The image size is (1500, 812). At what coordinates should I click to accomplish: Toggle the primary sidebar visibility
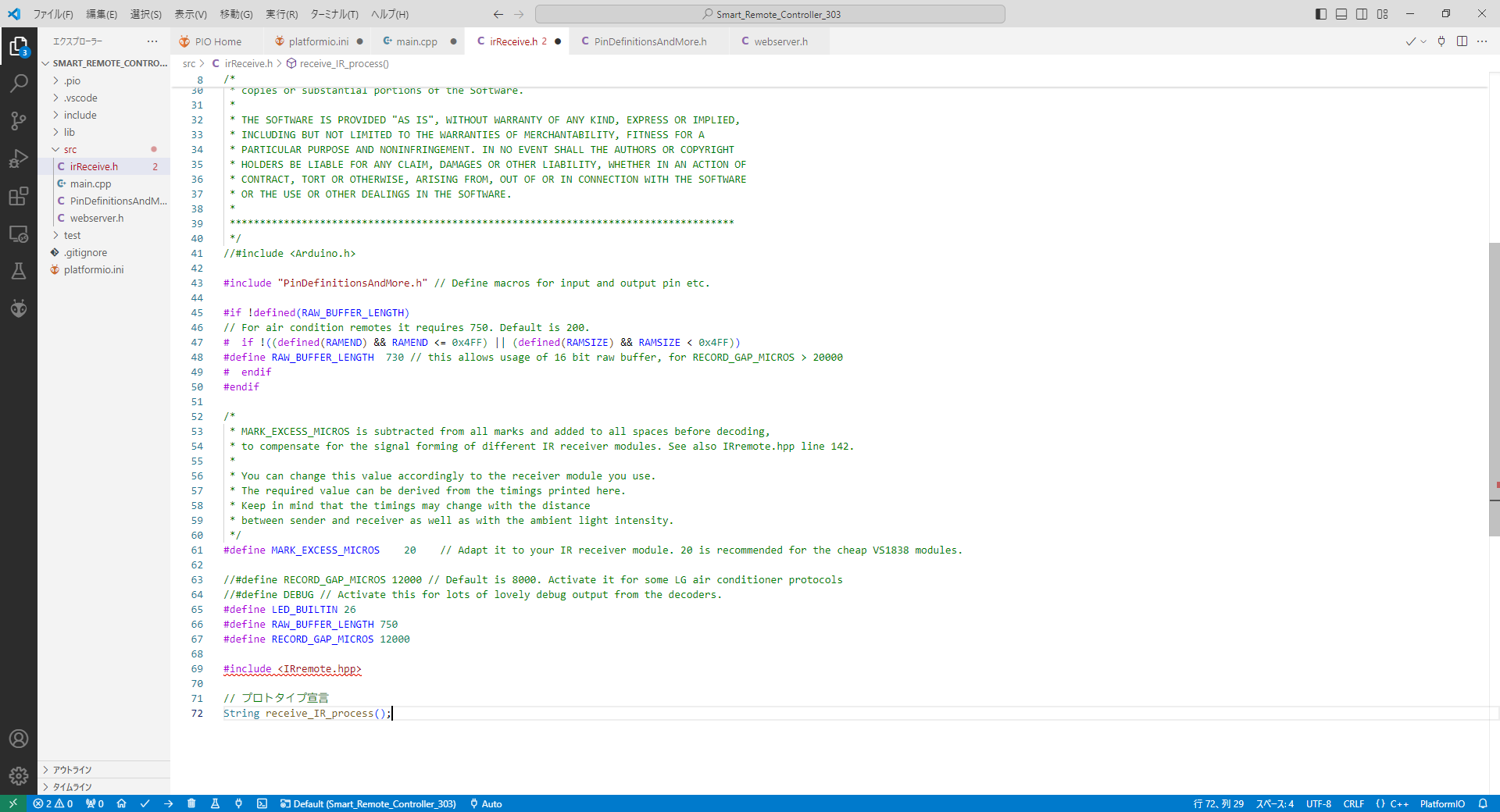point(1321,14)
